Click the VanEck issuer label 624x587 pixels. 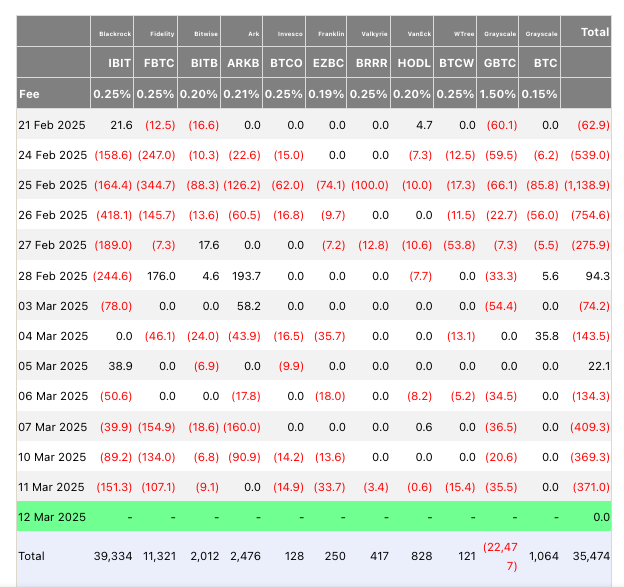419,34
